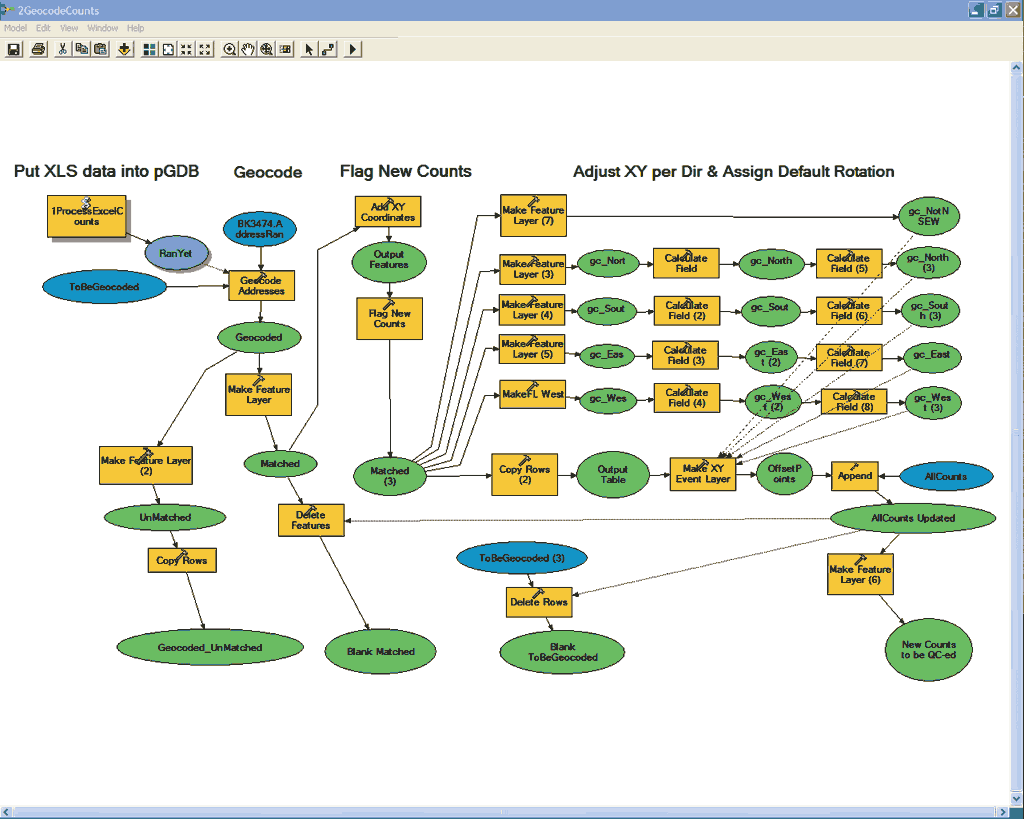1024x819 pixels.
Task: Select the Pan hand tool
Action: (248, 49)
